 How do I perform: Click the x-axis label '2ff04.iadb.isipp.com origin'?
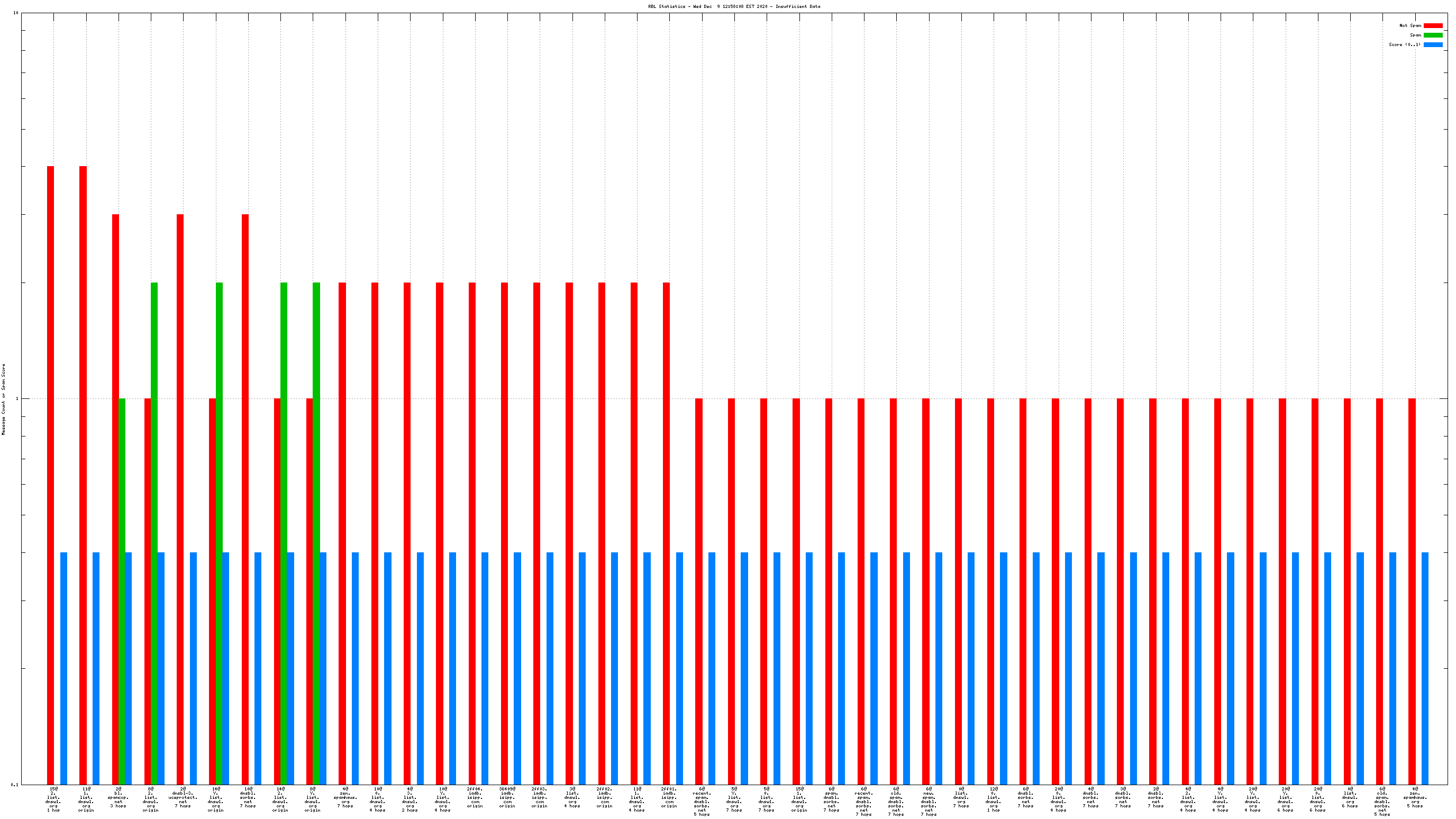475,796
